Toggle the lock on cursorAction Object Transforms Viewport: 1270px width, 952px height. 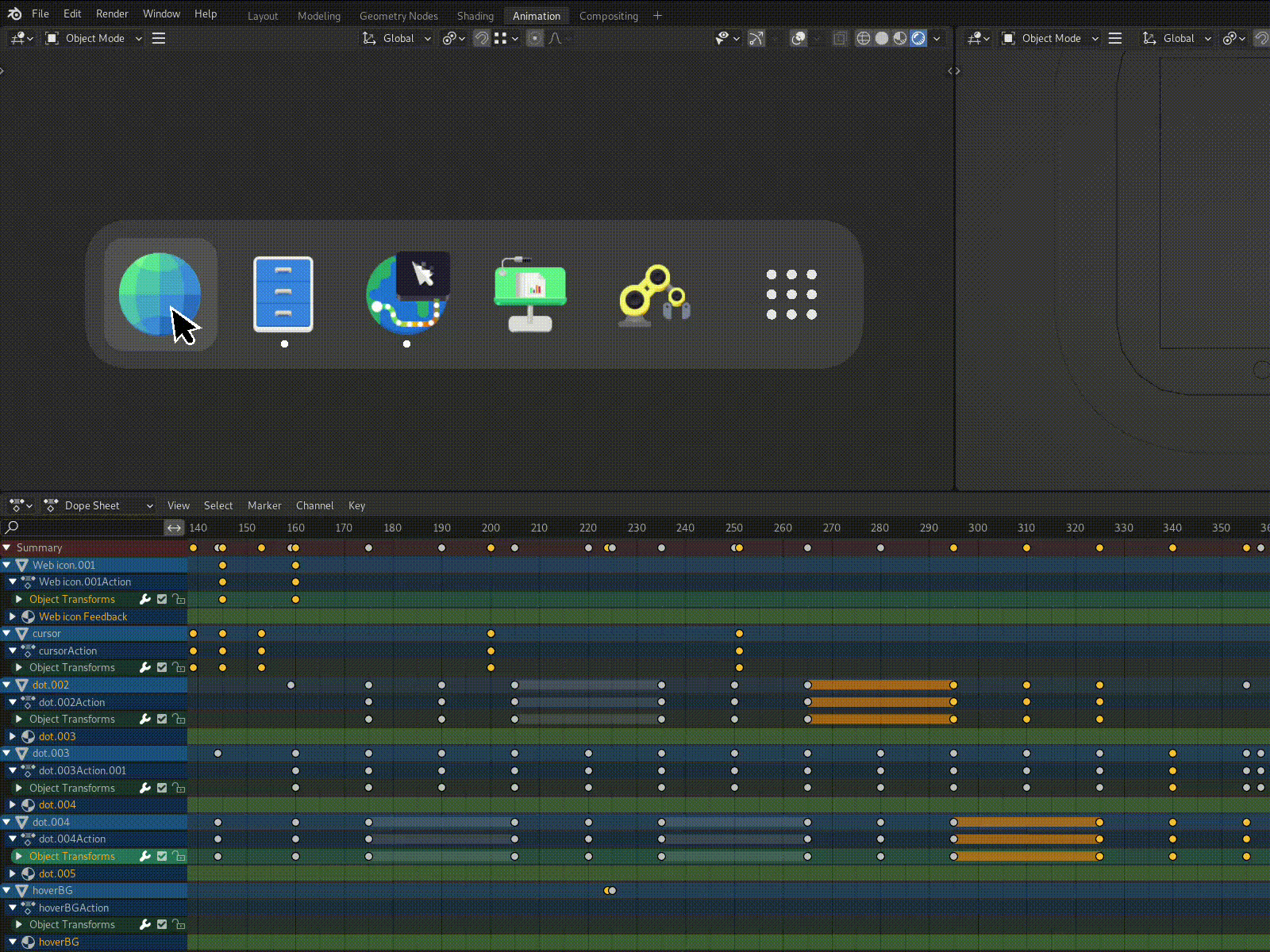click(179, 667)
